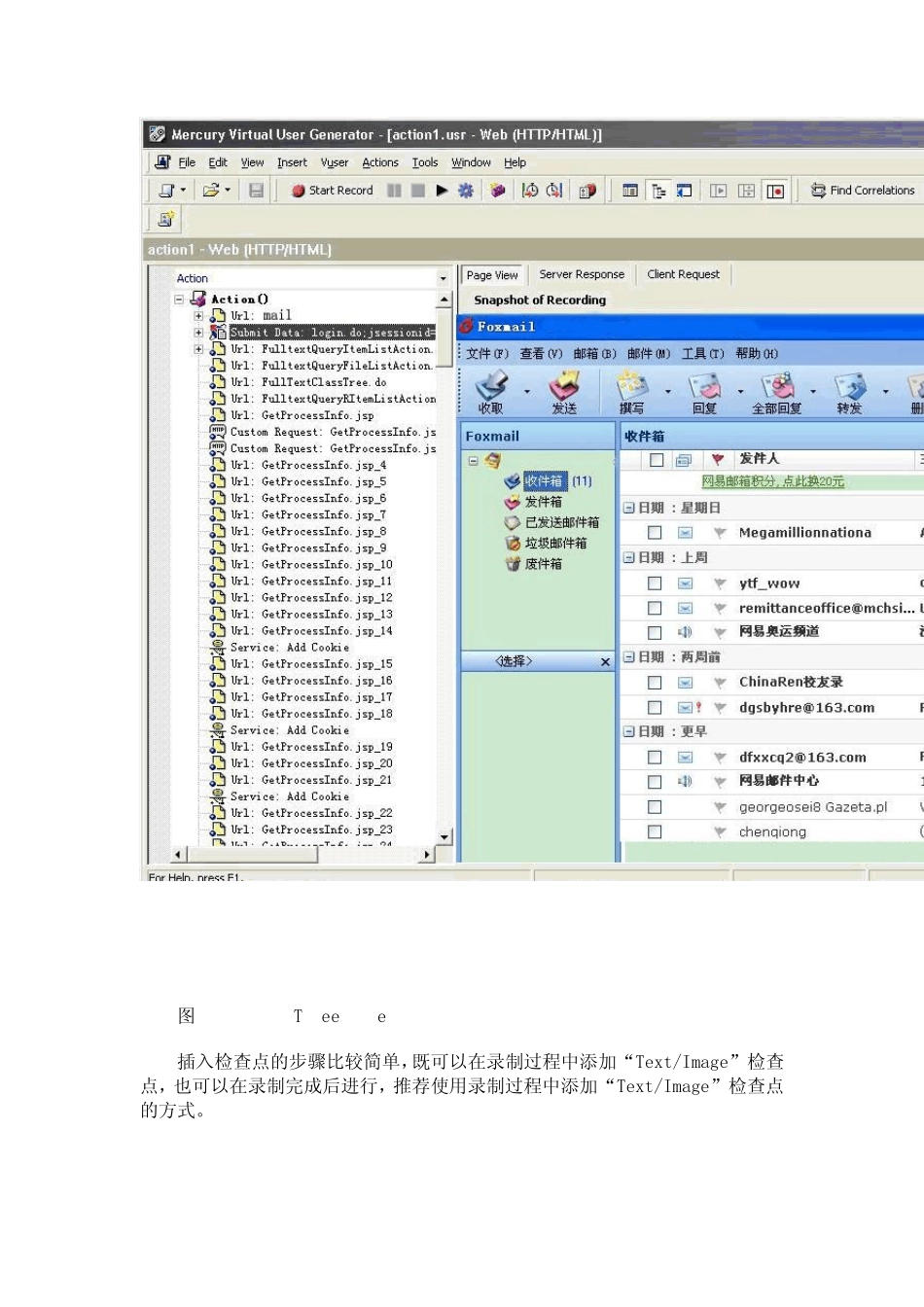Screen dimensions: 924x1307
Task: Open the File menu
Action: point(187,162)
